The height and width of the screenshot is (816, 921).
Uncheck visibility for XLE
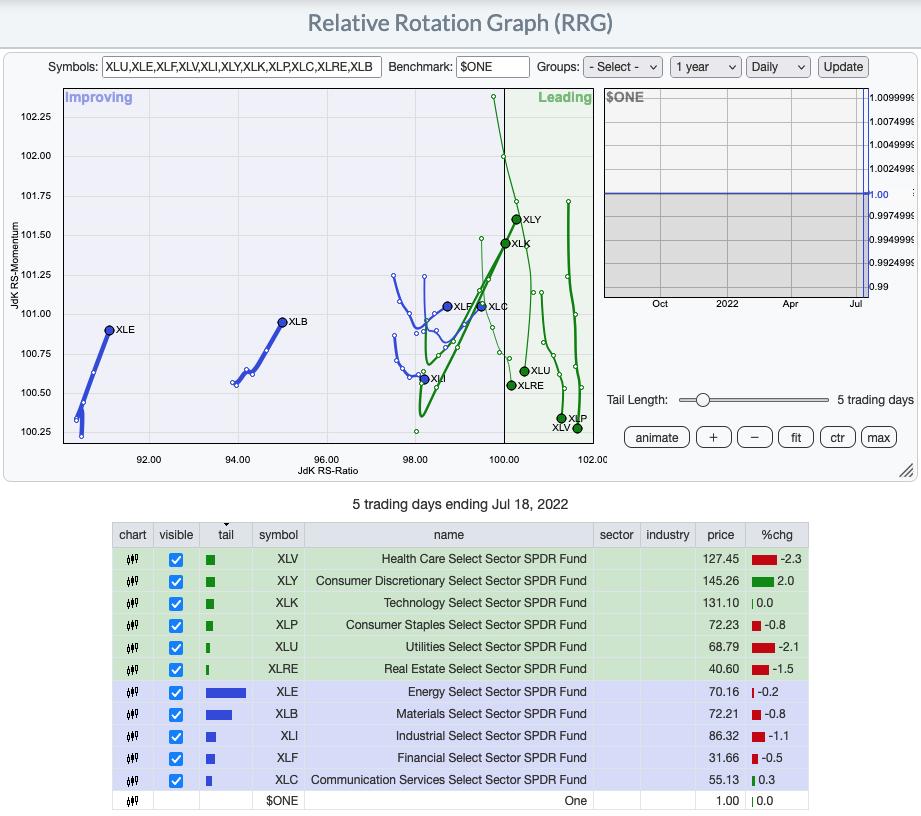tap(176, 693)
